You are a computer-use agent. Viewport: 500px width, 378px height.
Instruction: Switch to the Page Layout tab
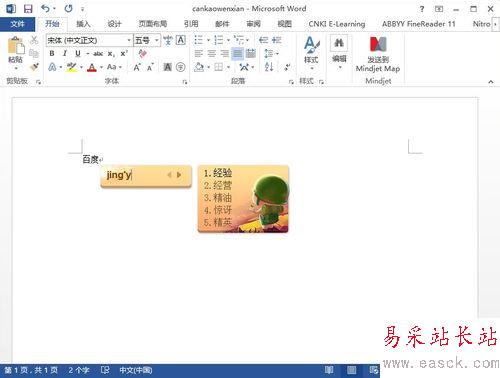click(x=153, y=24)
